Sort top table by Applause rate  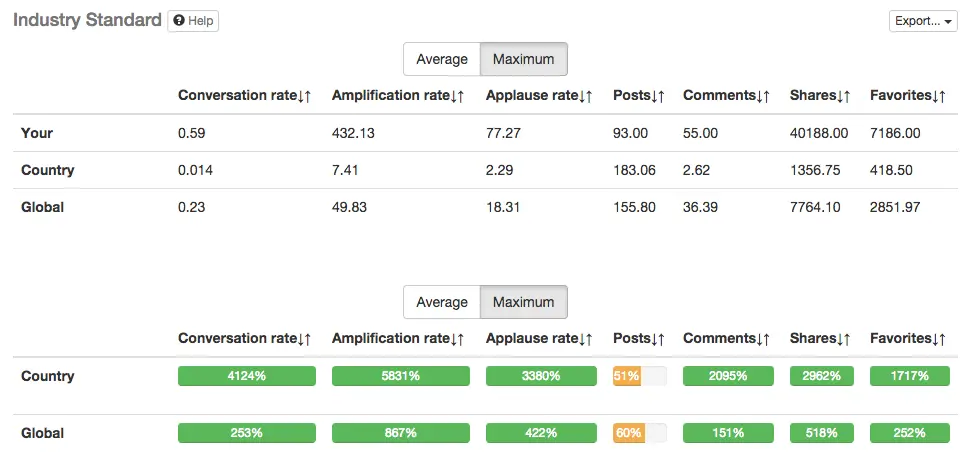click(x=539, y=96)
